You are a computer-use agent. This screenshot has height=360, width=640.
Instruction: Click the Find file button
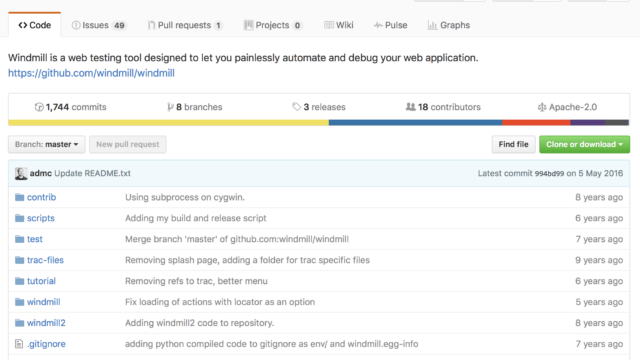513,144
